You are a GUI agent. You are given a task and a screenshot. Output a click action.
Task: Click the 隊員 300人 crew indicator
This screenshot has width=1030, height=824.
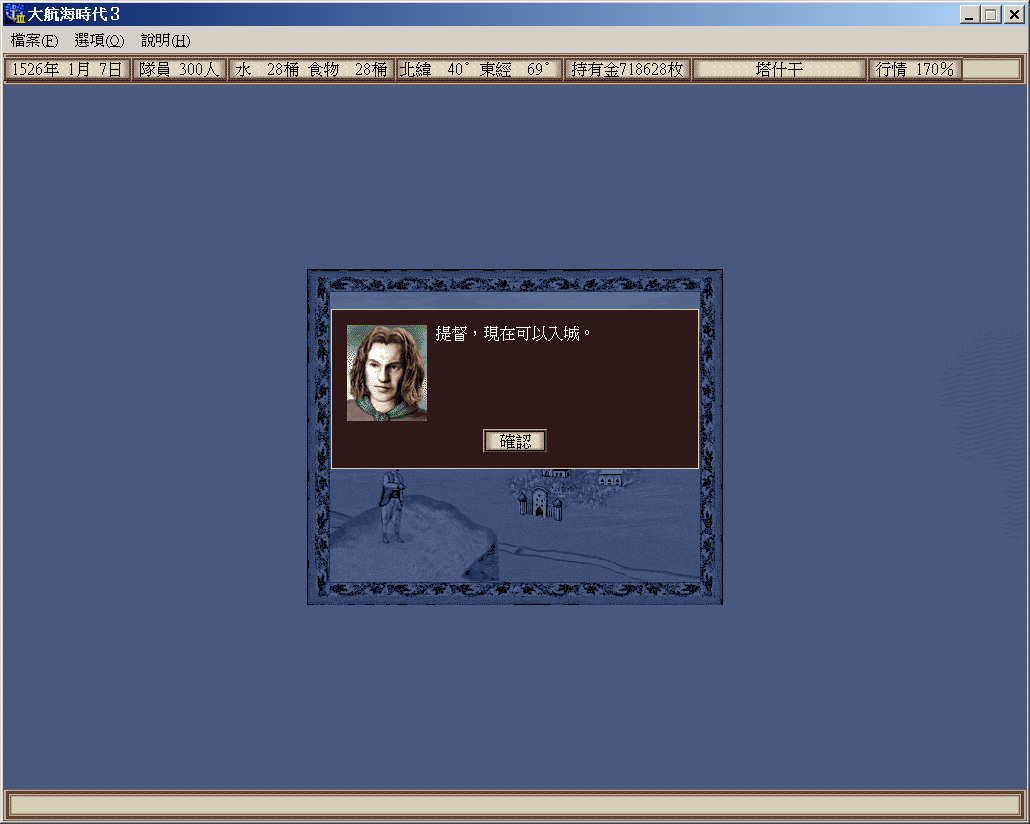tap(178, 70)
